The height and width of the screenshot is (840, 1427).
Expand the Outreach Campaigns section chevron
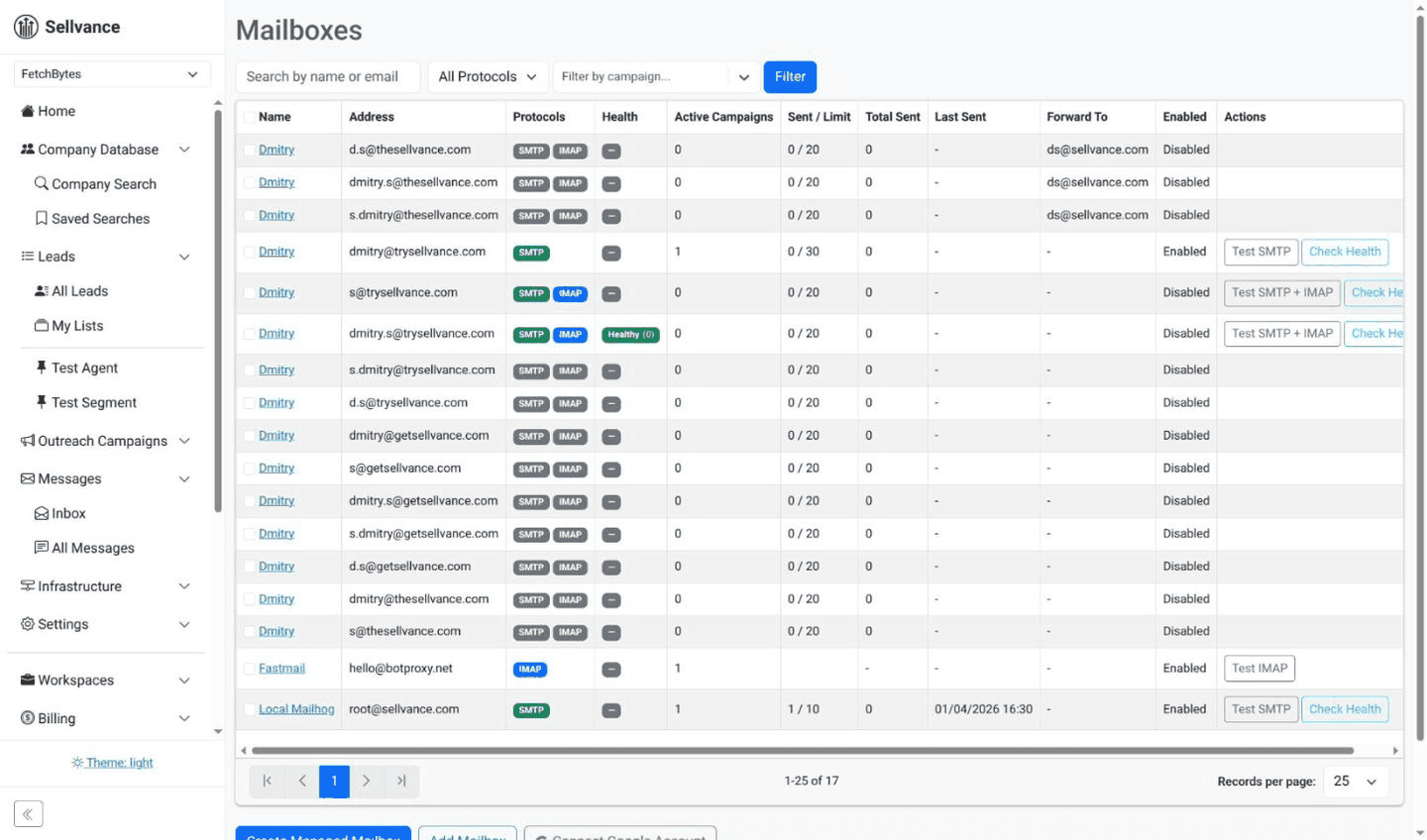[184, 441]
